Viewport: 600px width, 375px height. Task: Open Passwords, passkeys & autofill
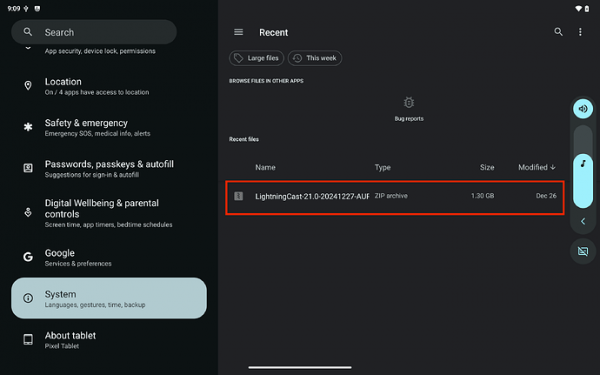(x=109, y=169)
